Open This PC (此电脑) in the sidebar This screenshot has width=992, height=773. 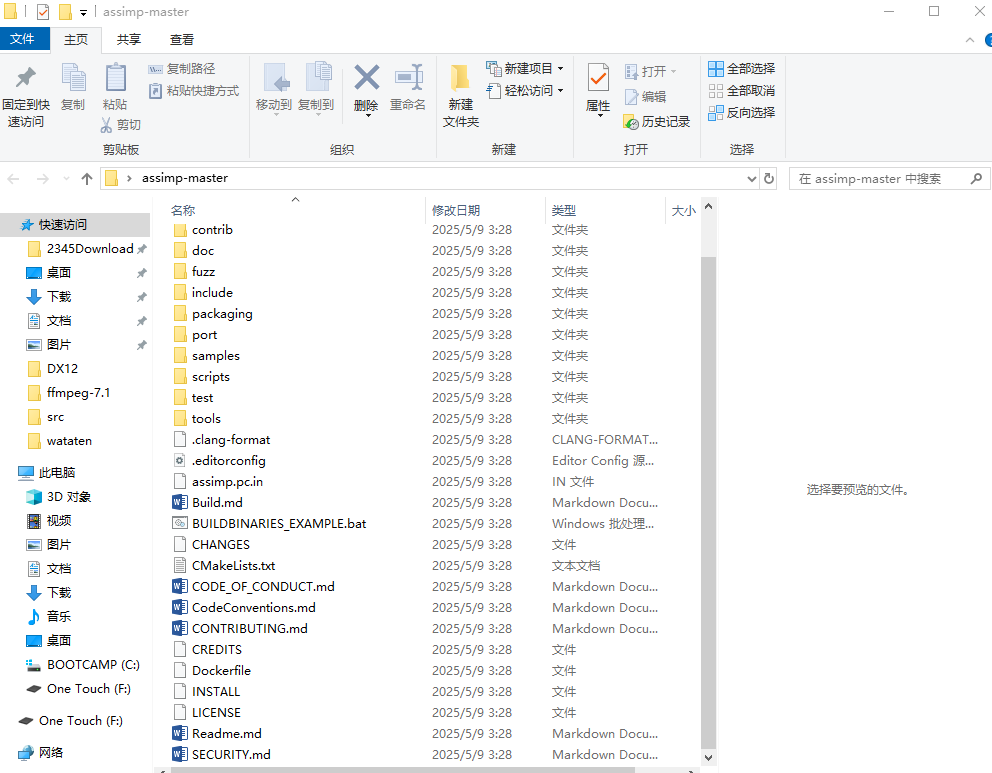point(57,473)
